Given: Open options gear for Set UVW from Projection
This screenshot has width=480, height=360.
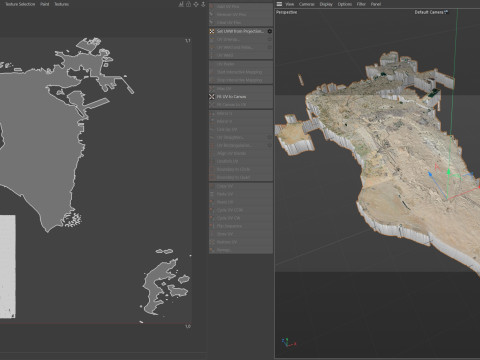Looking at the screenshot, I should 269,31.
